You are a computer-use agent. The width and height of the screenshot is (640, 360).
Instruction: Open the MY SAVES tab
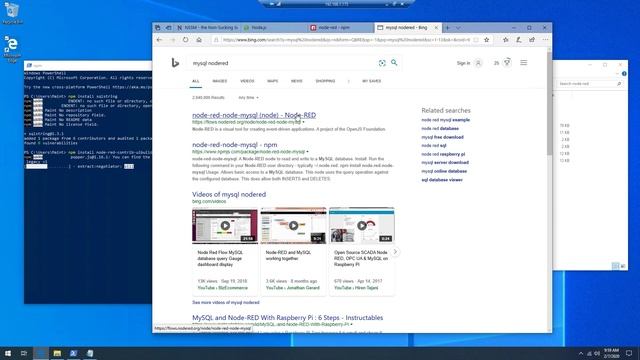[371, 81]
